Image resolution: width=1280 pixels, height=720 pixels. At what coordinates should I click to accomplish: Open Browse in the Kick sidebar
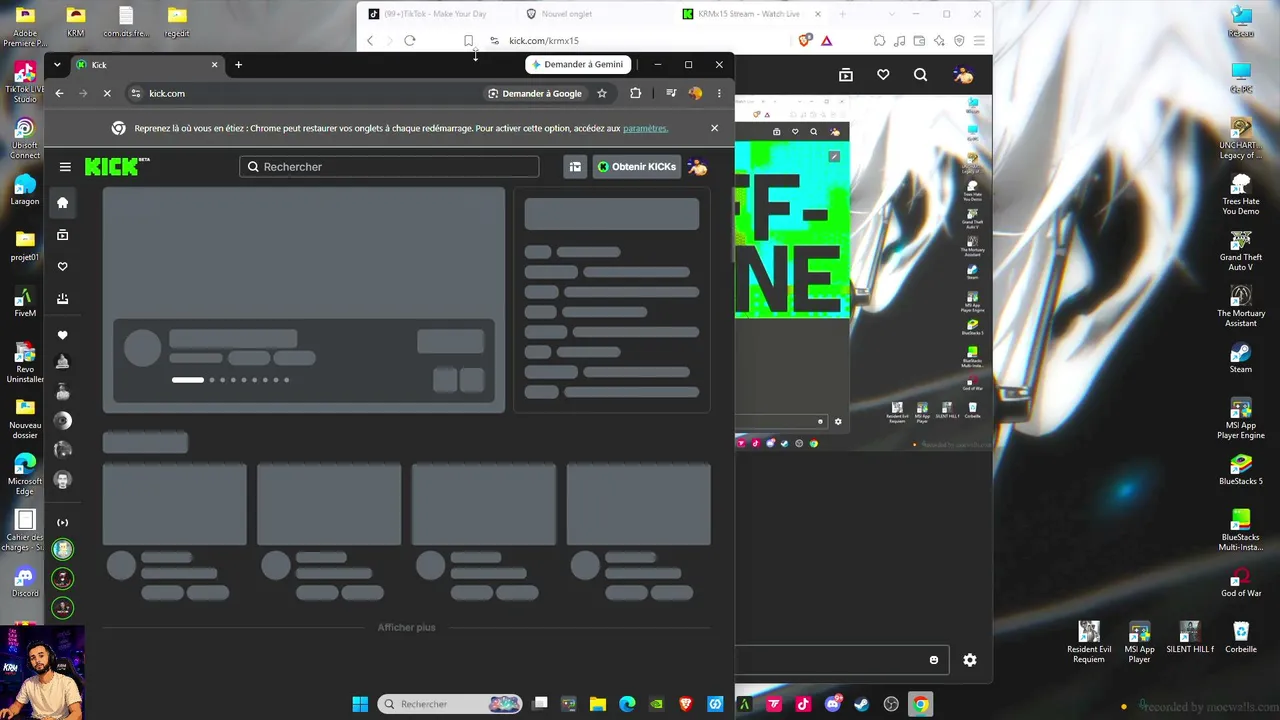pyautogui.click(x=62, y=235)
